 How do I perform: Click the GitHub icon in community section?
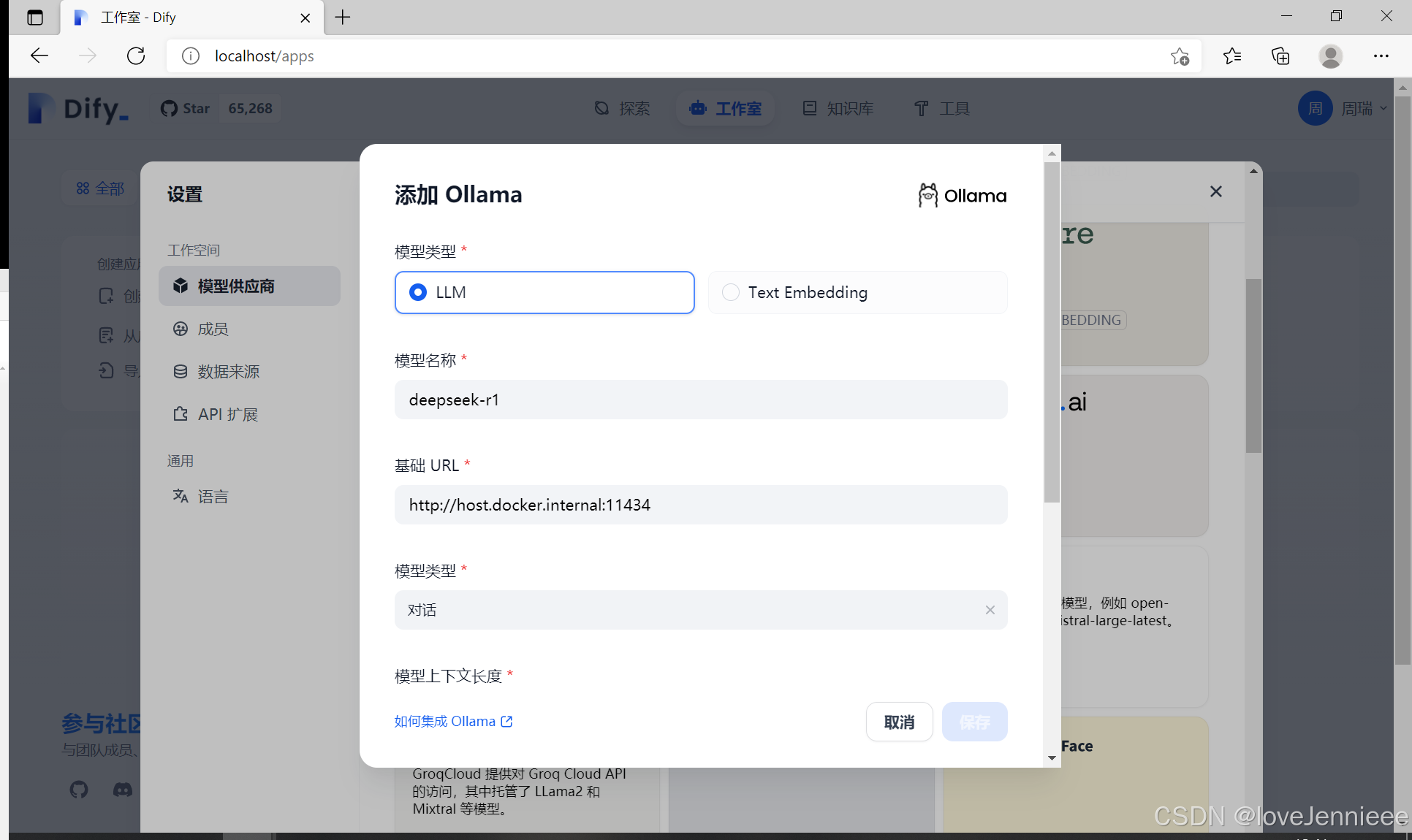point(79,790)
